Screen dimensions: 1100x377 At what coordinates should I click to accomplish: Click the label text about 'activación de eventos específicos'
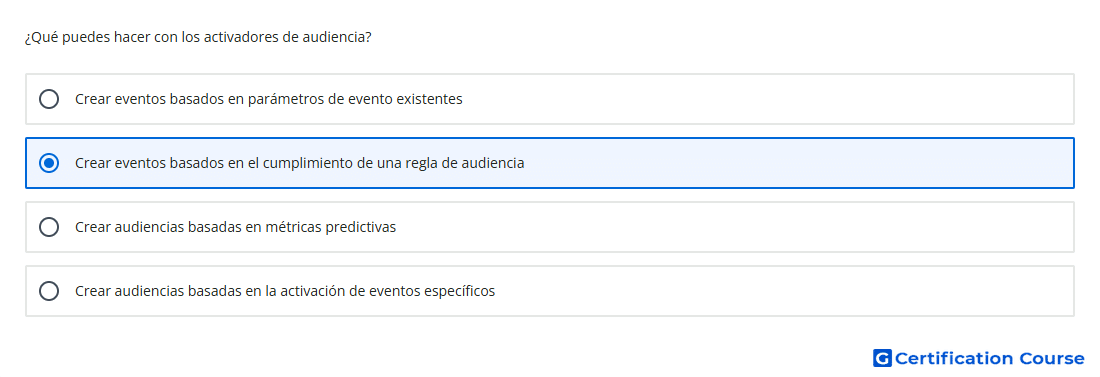(x=285, y=291)
